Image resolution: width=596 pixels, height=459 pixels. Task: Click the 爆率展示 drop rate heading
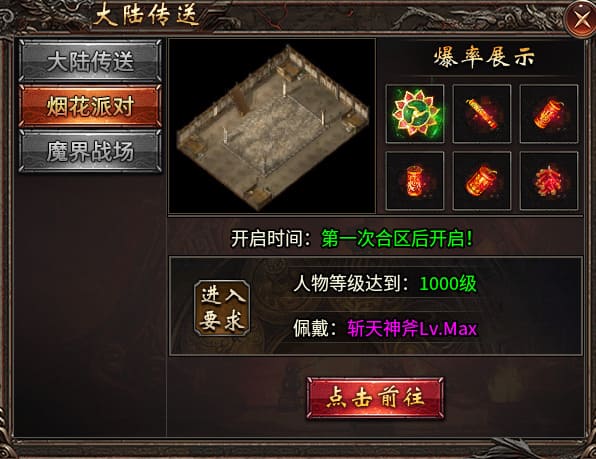click(484, 58)
